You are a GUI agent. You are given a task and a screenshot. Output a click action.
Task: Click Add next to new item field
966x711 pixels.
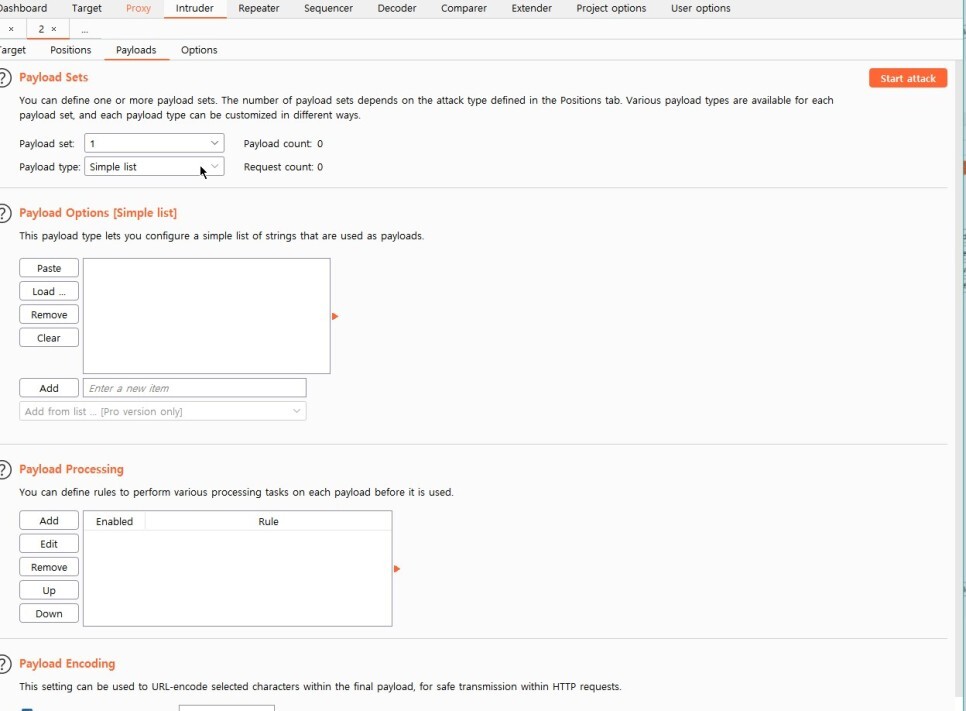(49, 388)
